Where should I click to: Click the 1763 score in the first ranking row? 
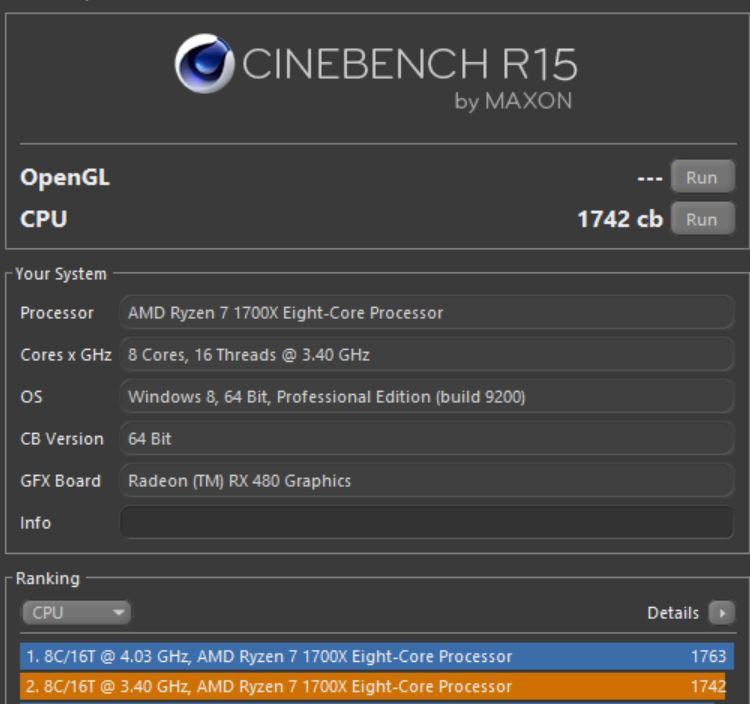[x=708, y=657]
